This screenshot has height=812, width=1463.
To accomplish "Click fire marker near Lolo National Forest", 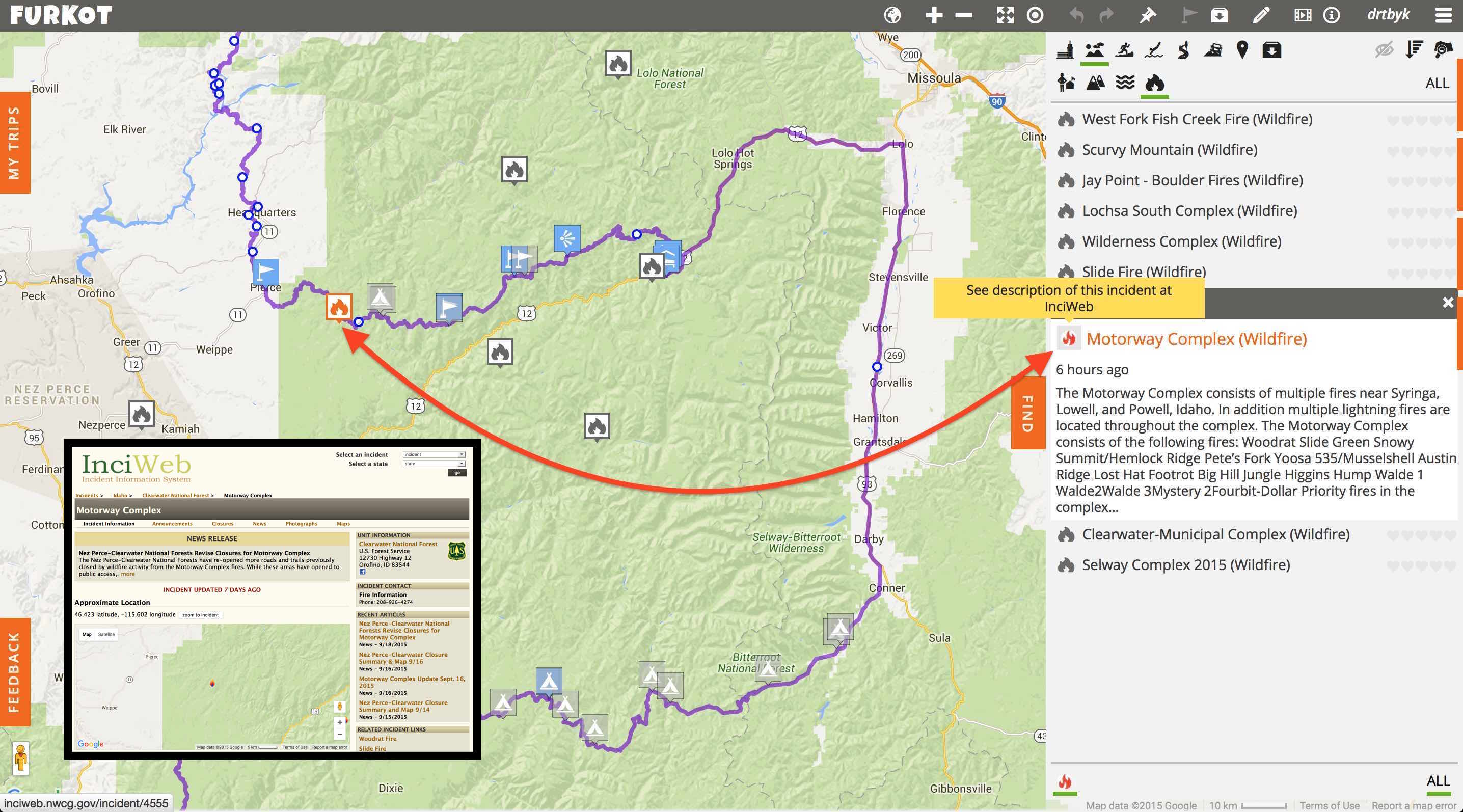I will point(618,64).
